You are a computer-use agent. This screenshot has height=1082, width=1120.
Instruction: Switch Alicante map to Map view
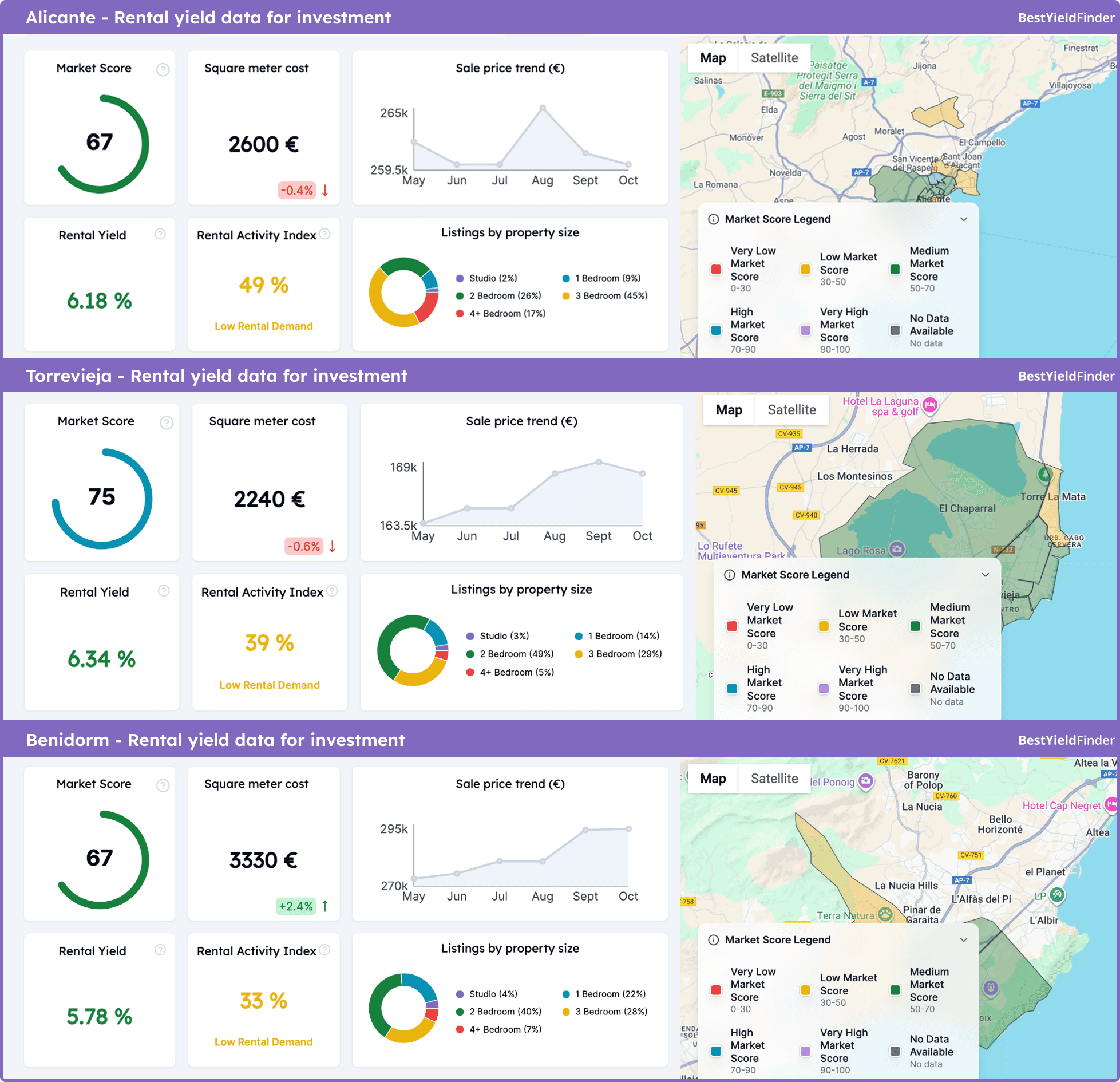tap(713, 58)
